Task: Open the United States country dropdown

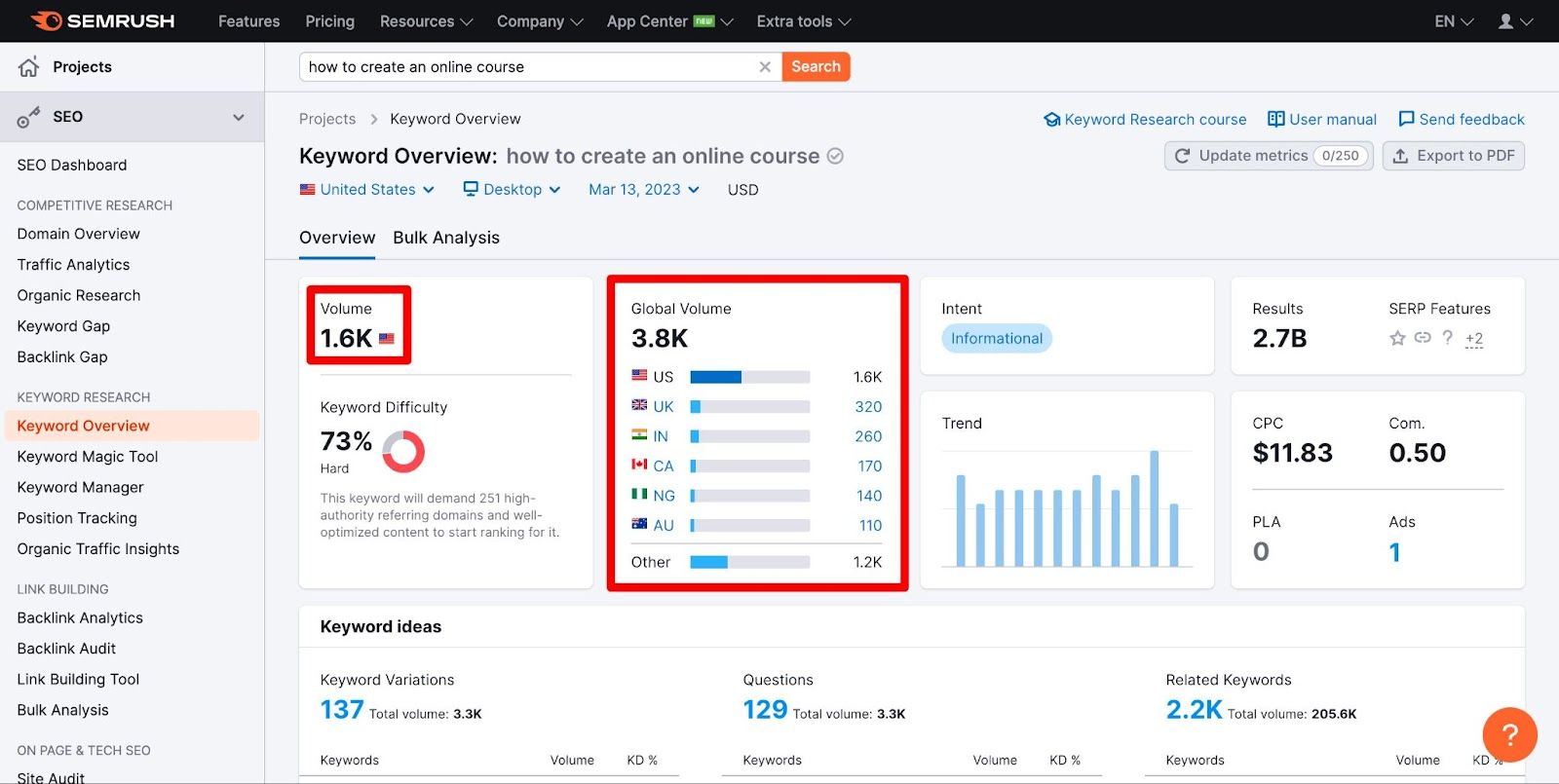Action: pos(366,189)
